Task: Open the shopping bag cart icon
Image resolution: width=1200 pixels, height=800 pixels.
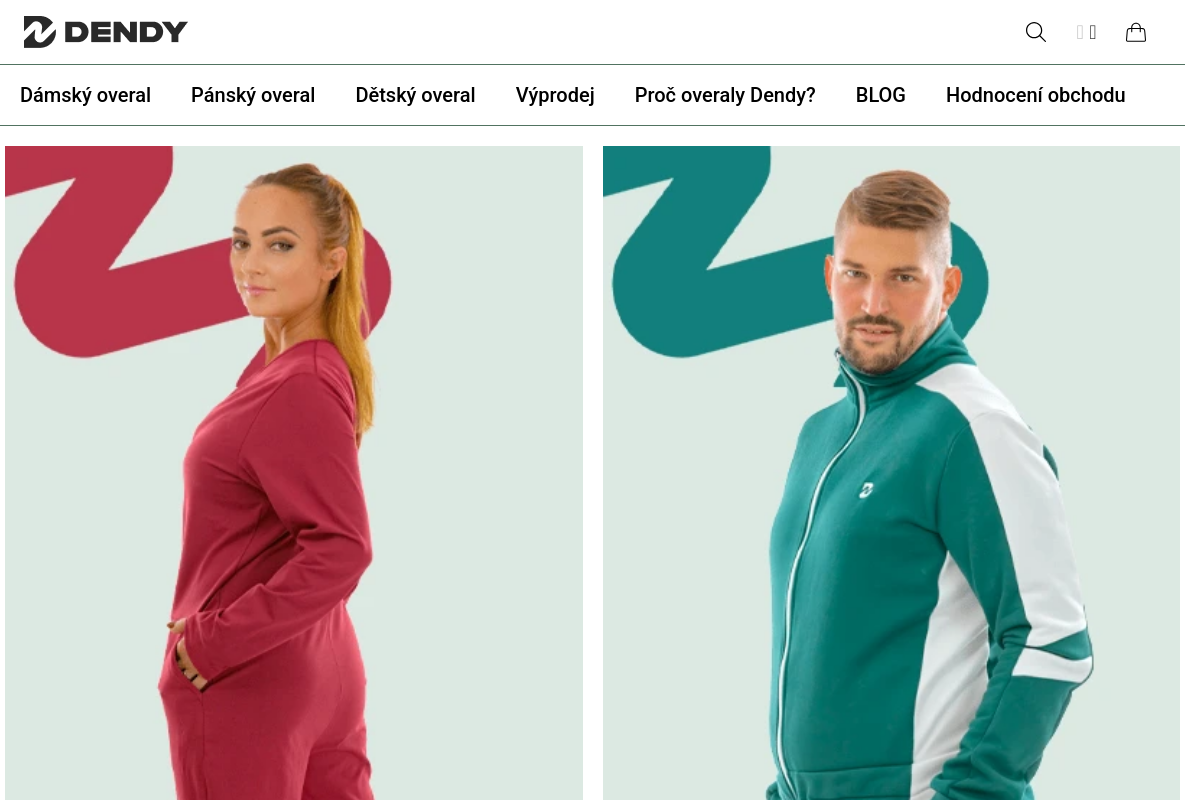Action: (x=1136, y=32)
